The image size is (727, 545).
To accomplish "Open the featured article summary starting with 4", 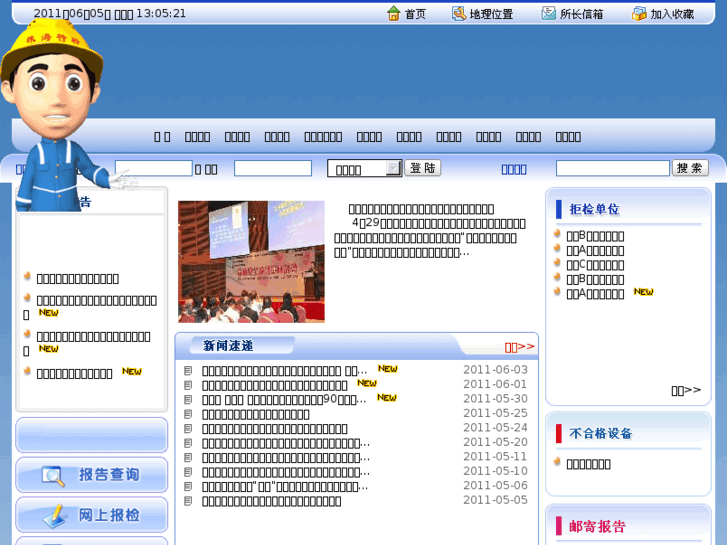I will pos(430,238).
